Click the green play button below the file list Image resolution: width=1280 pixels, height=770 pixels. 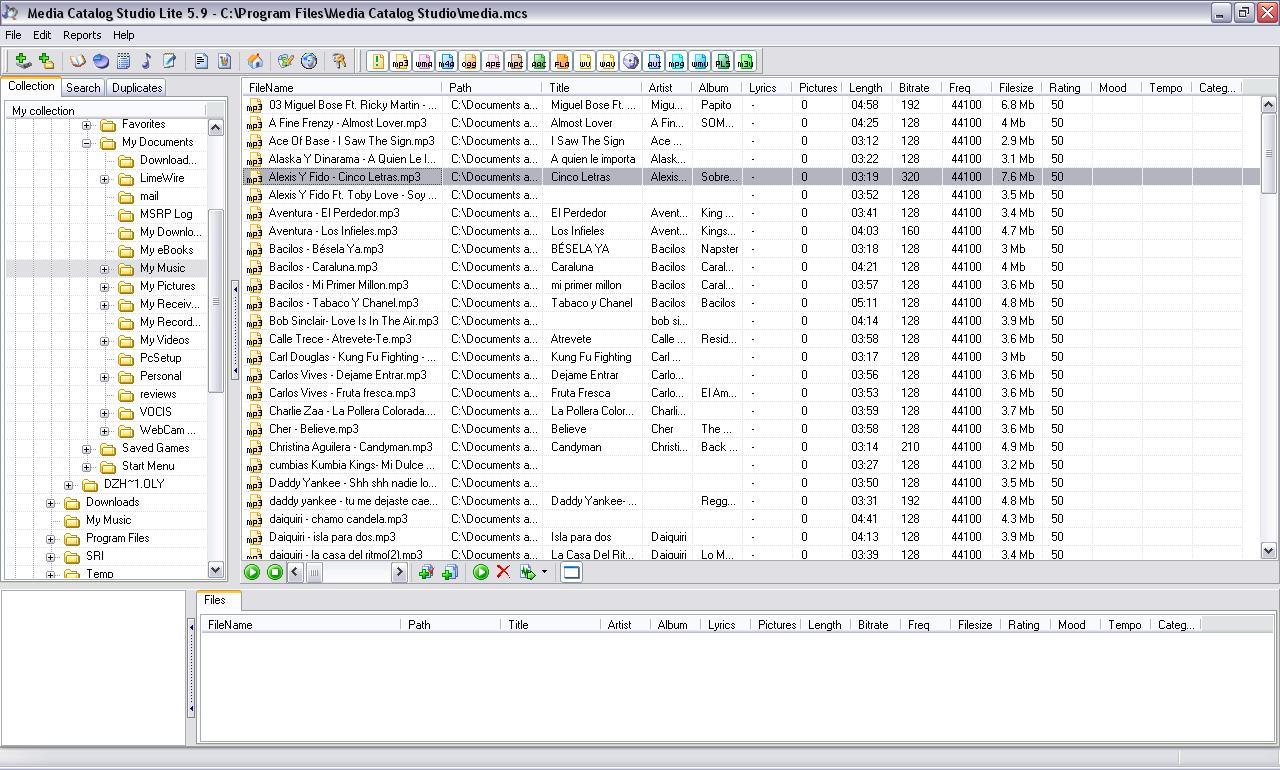click(252, 572)
